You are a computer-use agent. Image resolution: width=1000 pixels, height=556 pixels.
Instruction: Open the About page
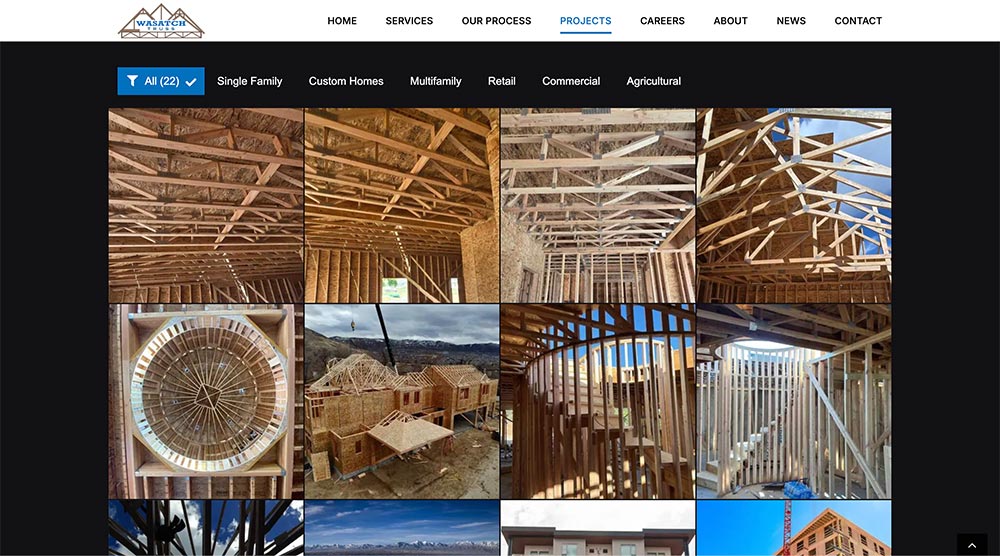[730, 20]
